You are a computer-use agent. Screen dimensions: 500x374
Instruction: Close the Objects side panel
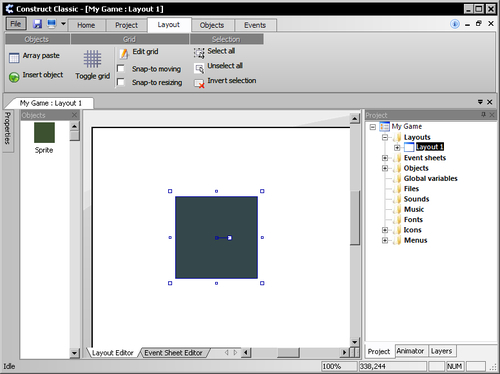pos(74,115)
